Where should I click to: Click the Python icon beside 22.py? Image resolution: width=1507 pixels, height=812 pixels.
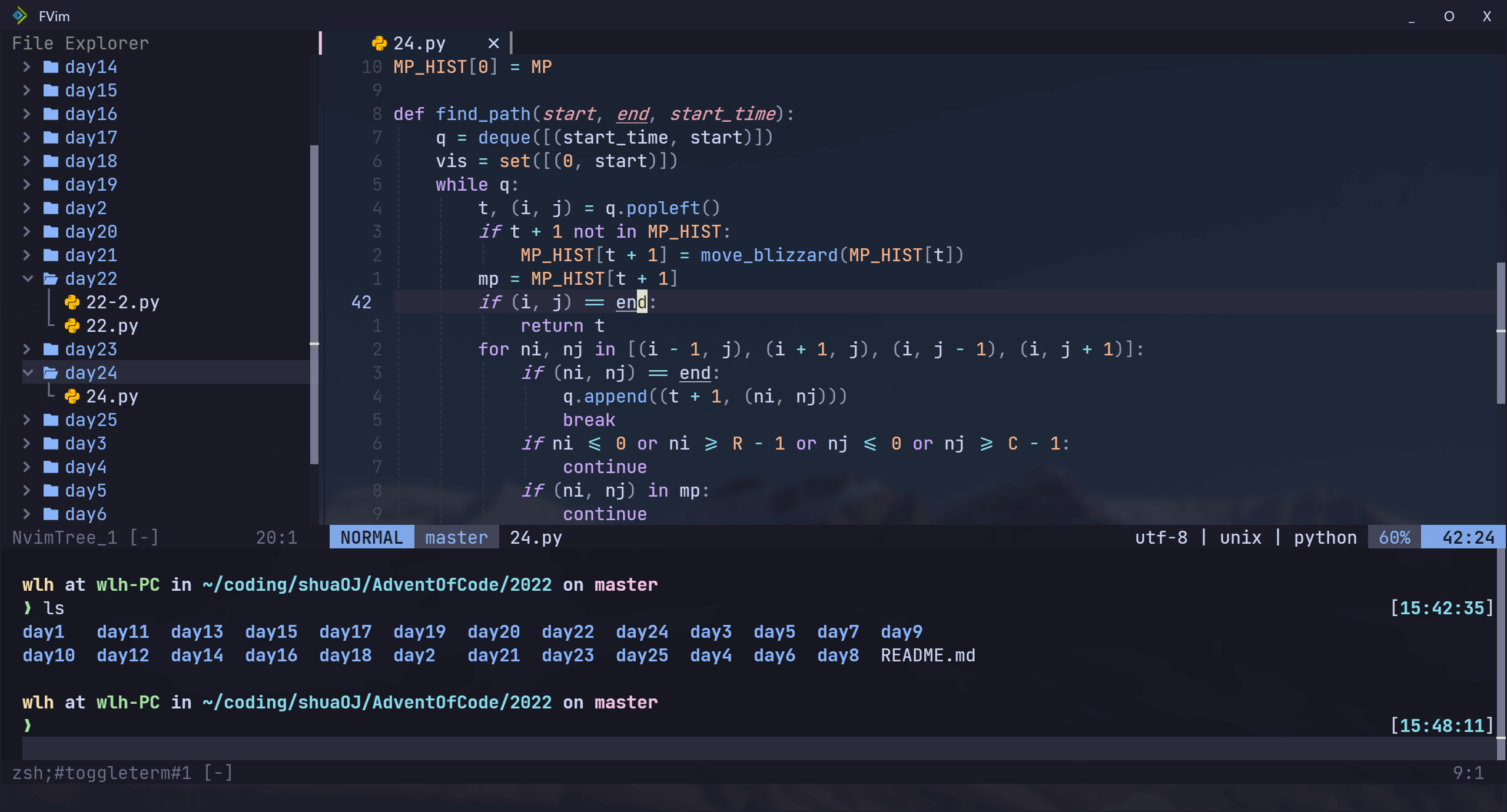coord(72,326)
